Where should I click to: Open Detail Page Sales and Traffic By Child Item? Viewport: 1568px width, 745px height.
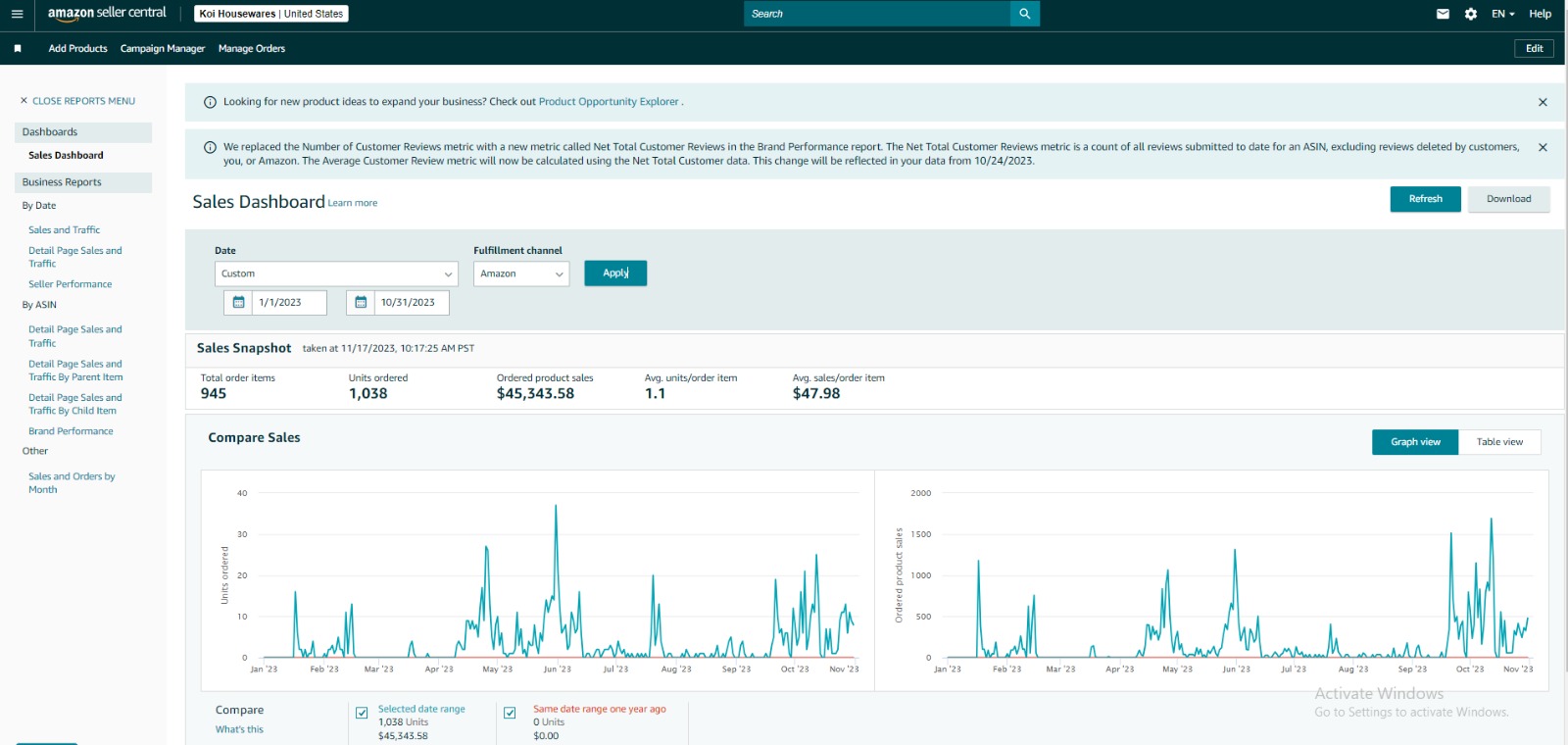75,404
